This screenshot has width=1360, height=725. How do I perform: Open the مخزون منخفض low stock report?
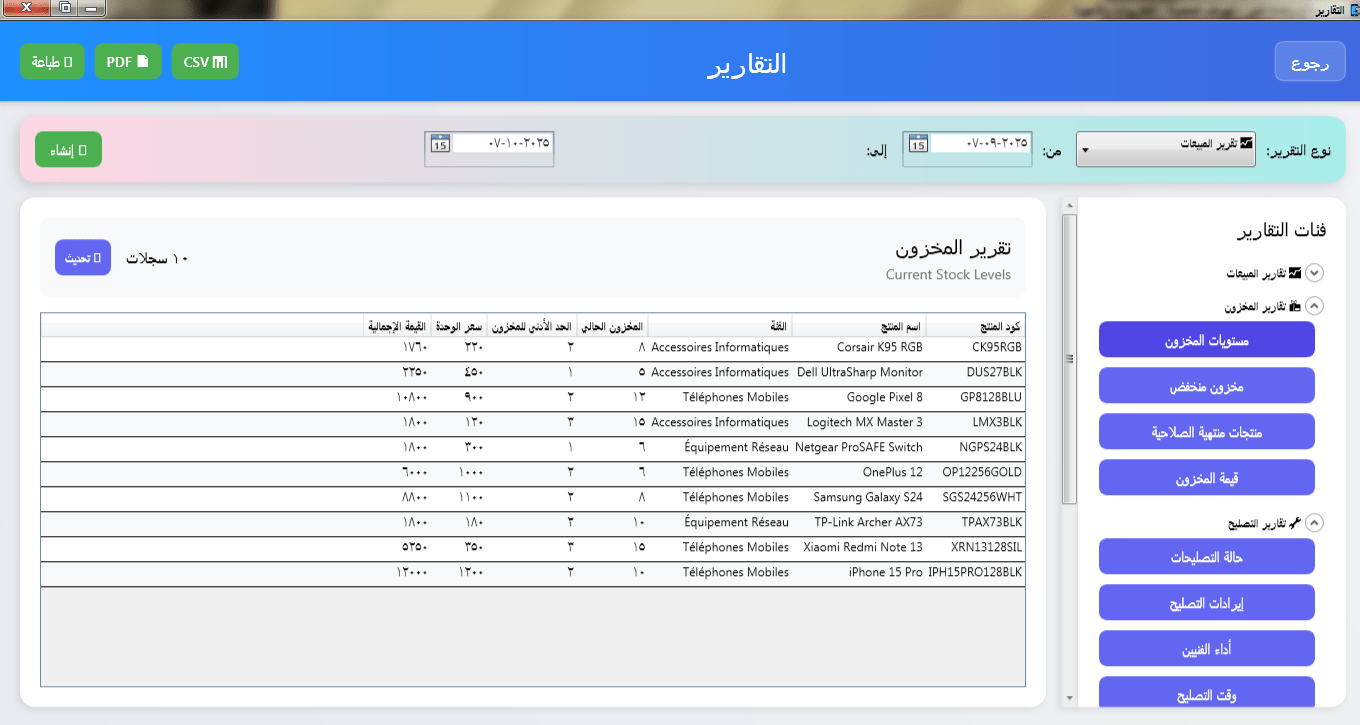tap(1206, 386)
